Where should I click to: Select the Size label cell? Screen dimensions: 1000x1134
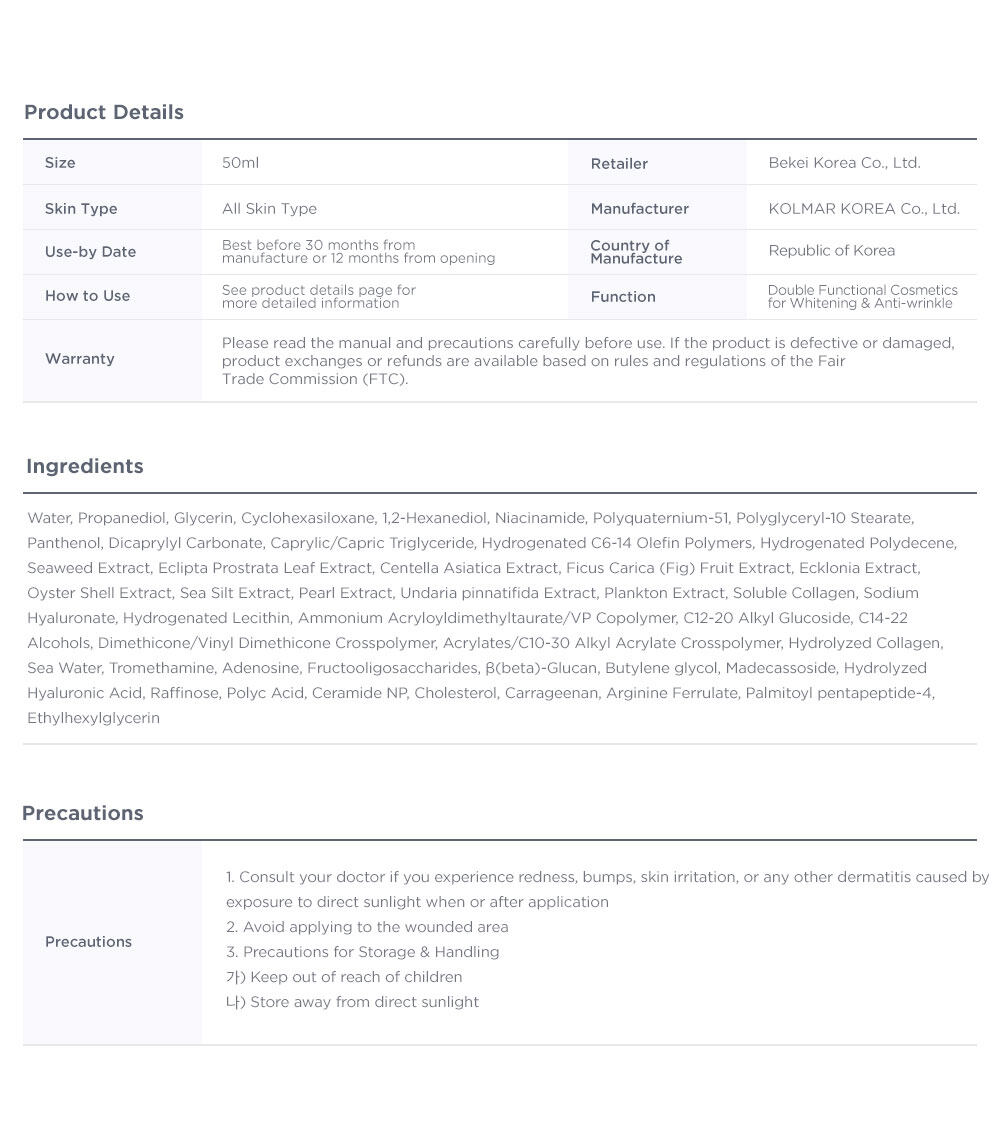112,162
